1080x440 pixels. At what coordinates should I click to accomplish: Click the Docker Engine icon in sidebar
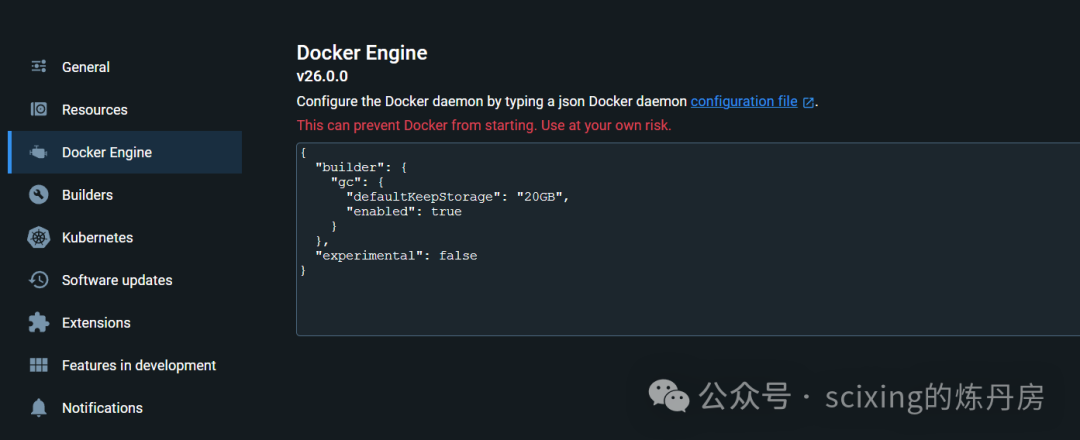point(39,152)
